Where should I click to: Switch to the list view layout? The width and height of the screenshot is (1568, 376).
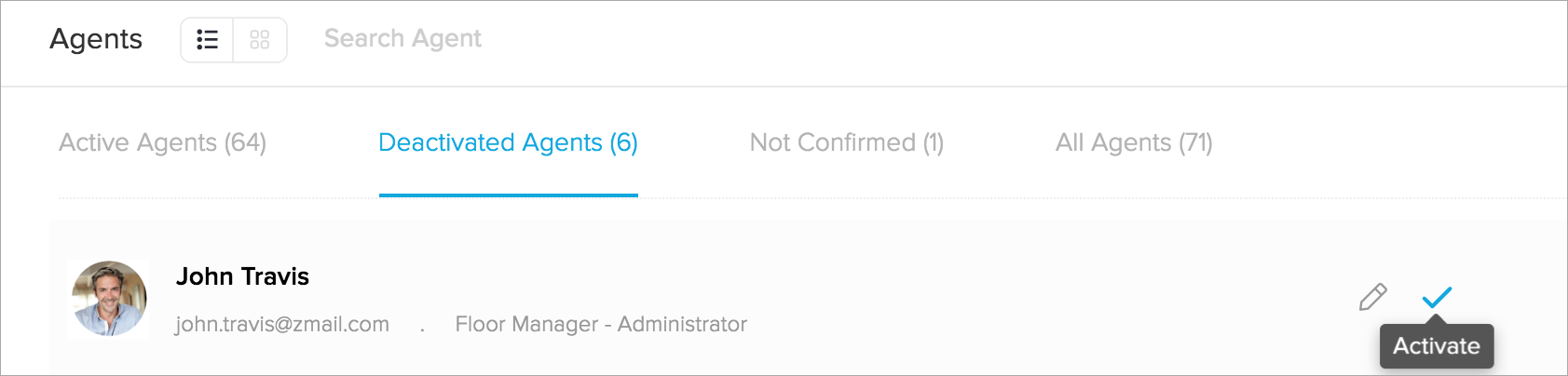[x=207, y=40]
